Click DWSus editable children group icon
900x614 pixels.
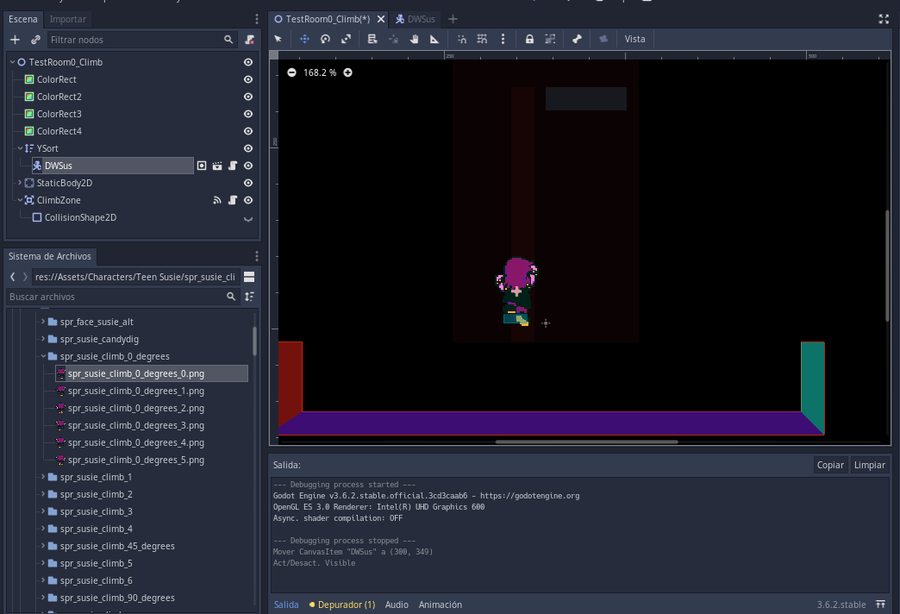[x=201, y=165]
